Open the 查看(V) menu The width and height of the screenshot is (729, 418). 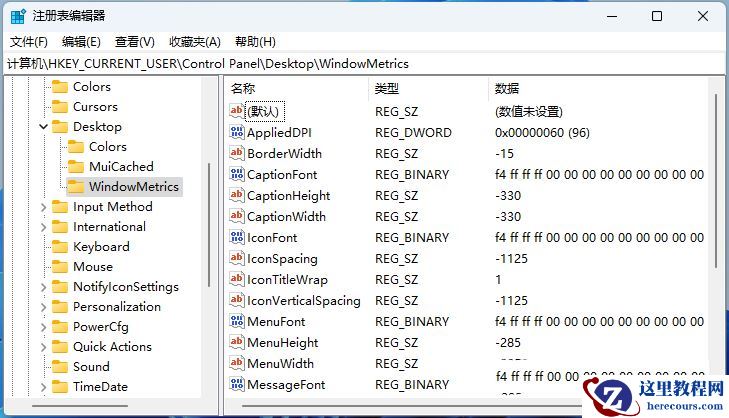point(134,42)
